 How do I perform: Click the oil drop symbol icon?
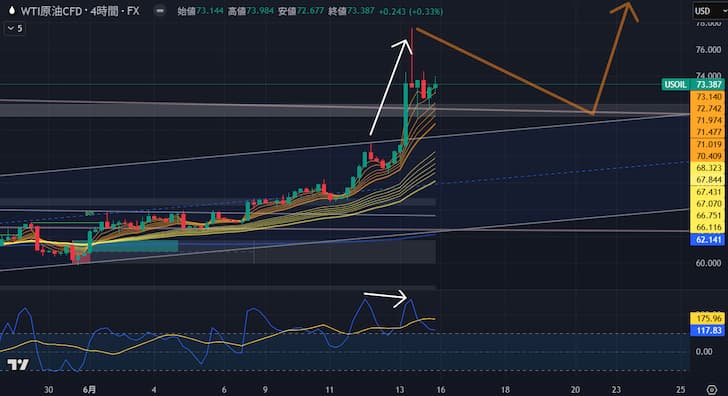(x=12, y=11)
